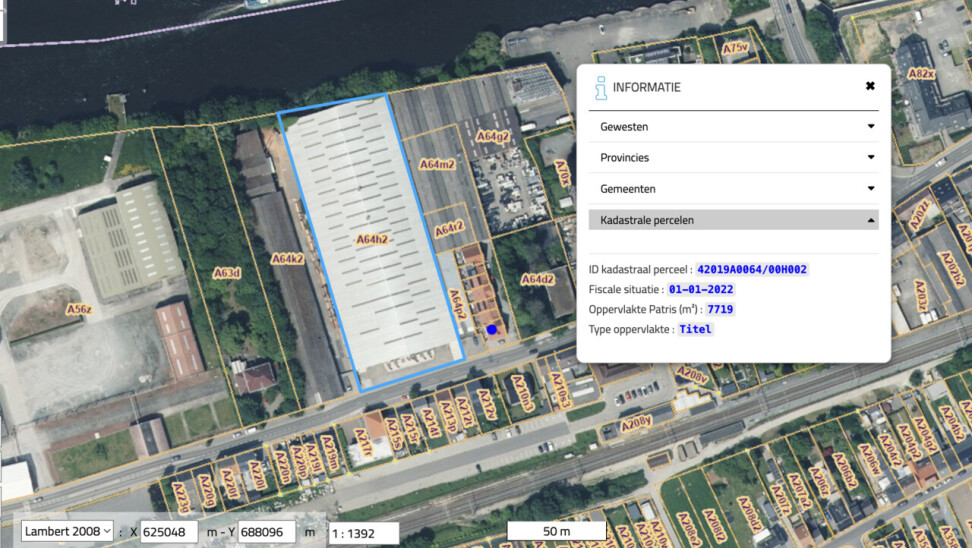Open the Gemeenten section
Screen dimensions: 972x548
click(x=733, y=189)
